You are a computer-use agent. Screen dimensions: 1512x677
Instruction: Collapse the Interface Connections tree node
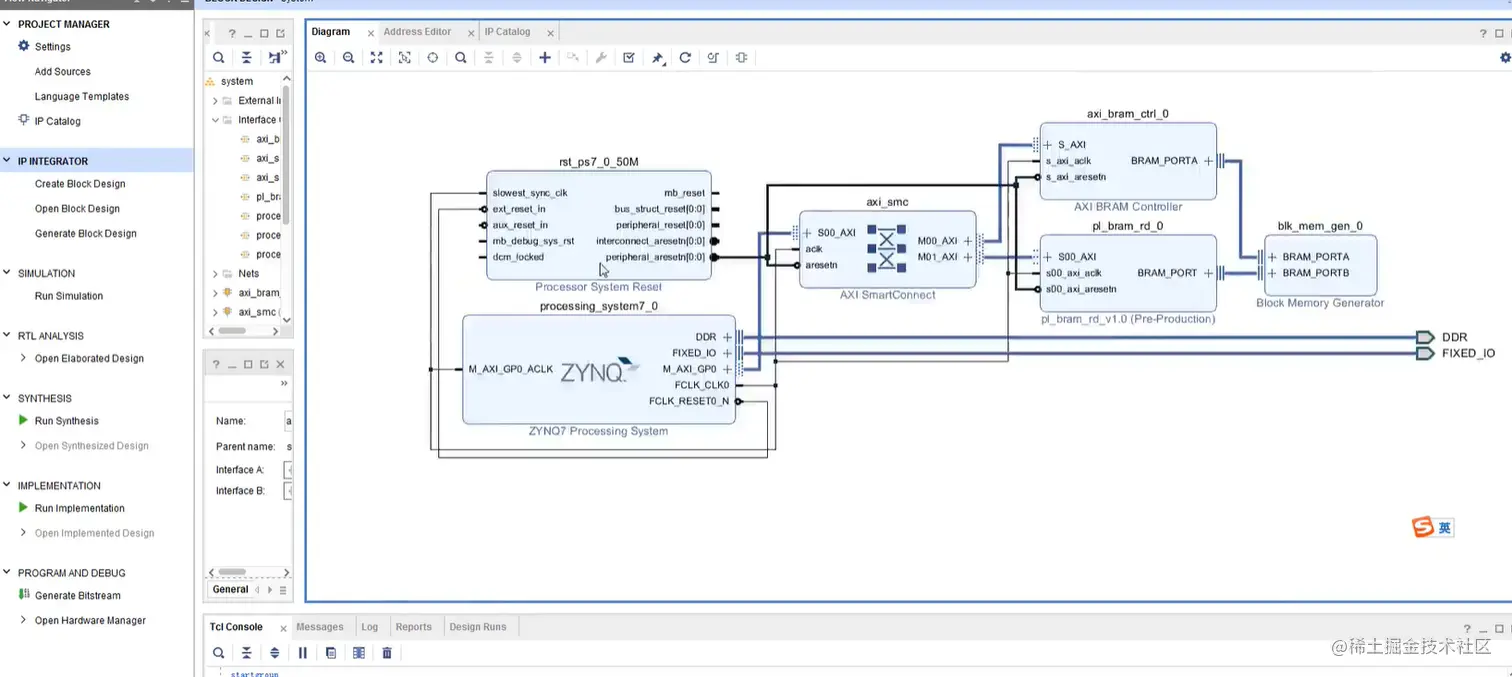215,120
